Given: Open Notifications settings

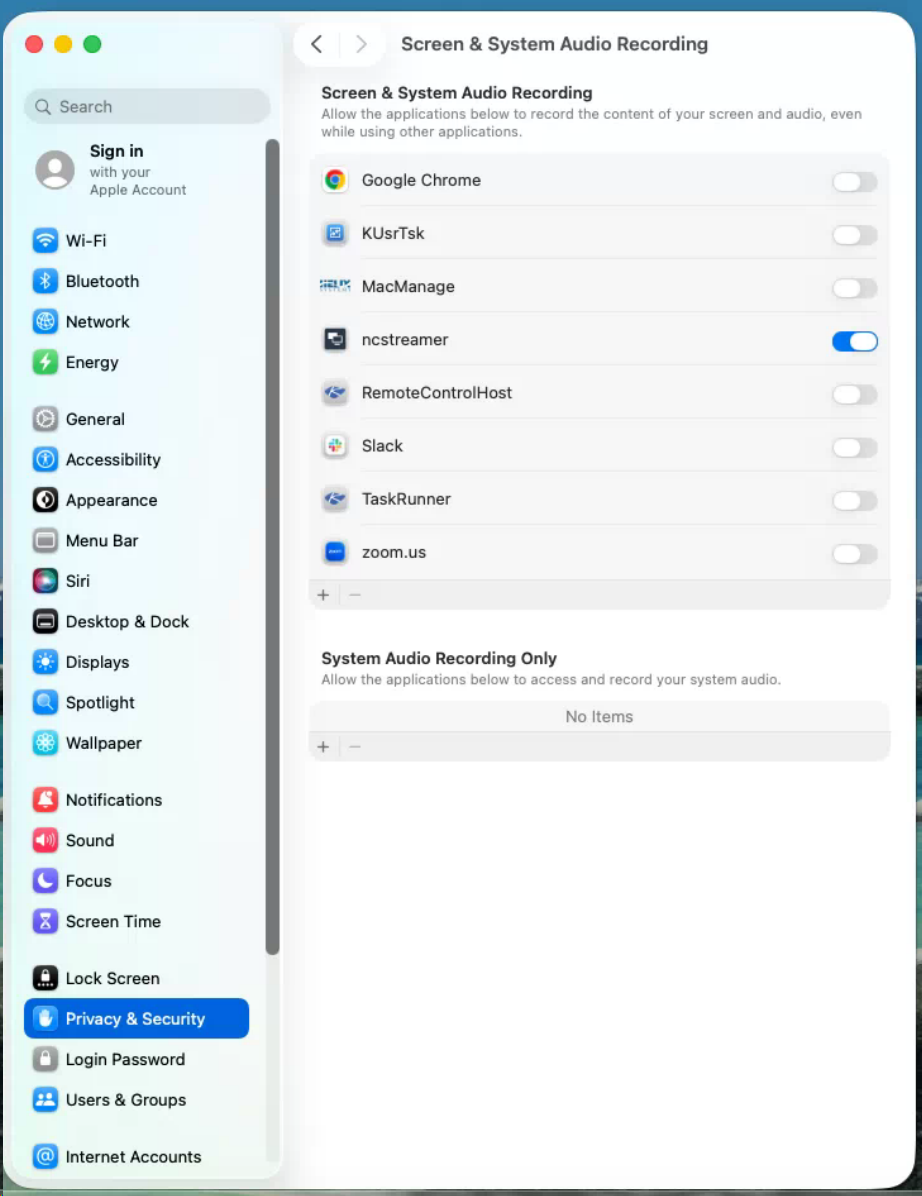Looking at the screenshot, I should 137,799.
